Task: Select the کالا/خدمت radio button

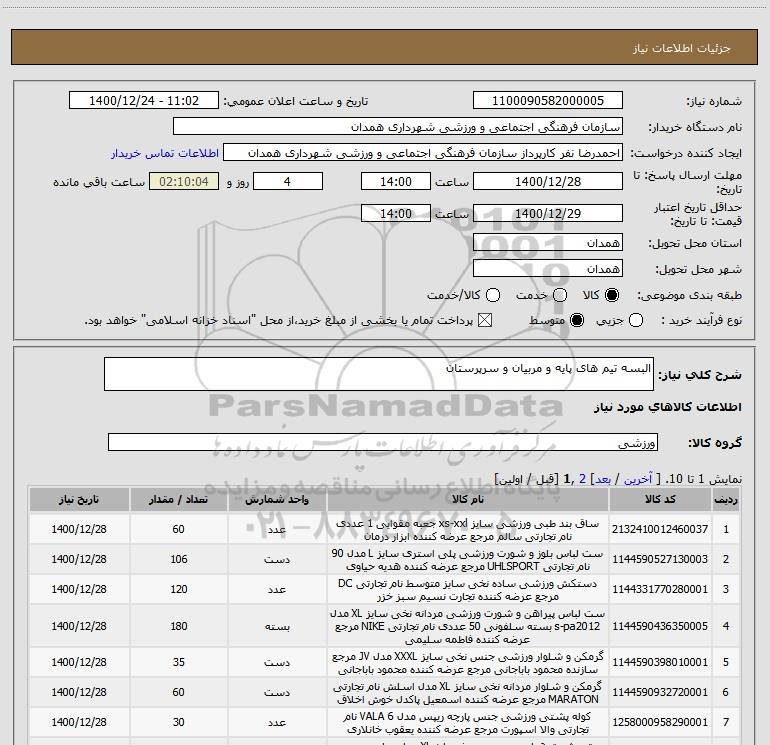Action: 493,295
